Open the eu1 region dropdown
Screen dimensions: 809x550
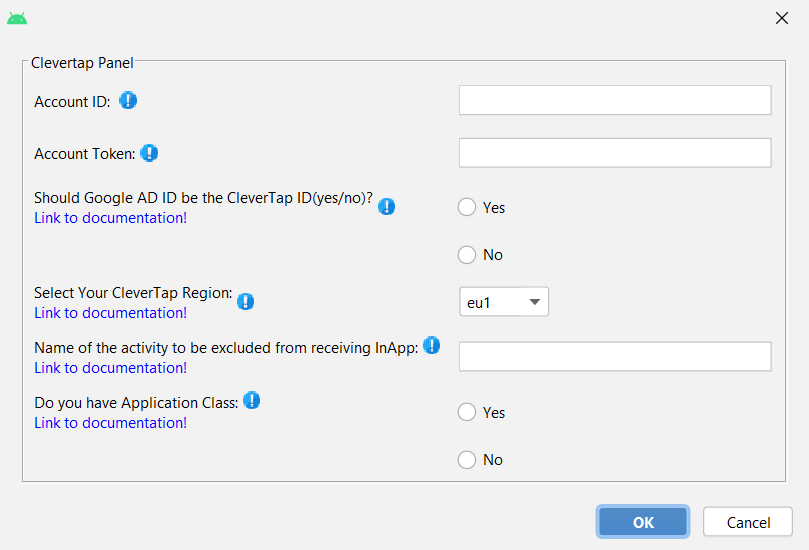(504, 302)
